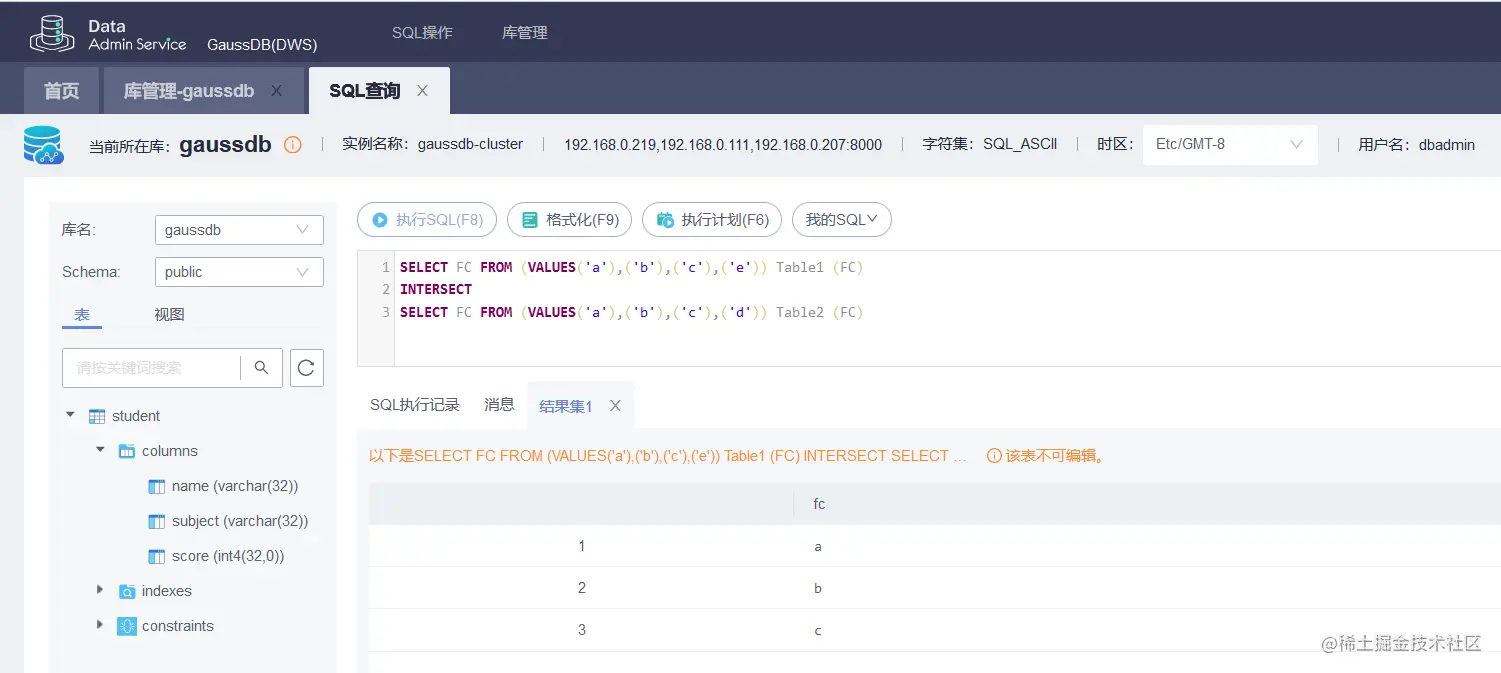Click the GaussDB(DWS) header label
Viewport: 1501px width, 673px height.
262,45
